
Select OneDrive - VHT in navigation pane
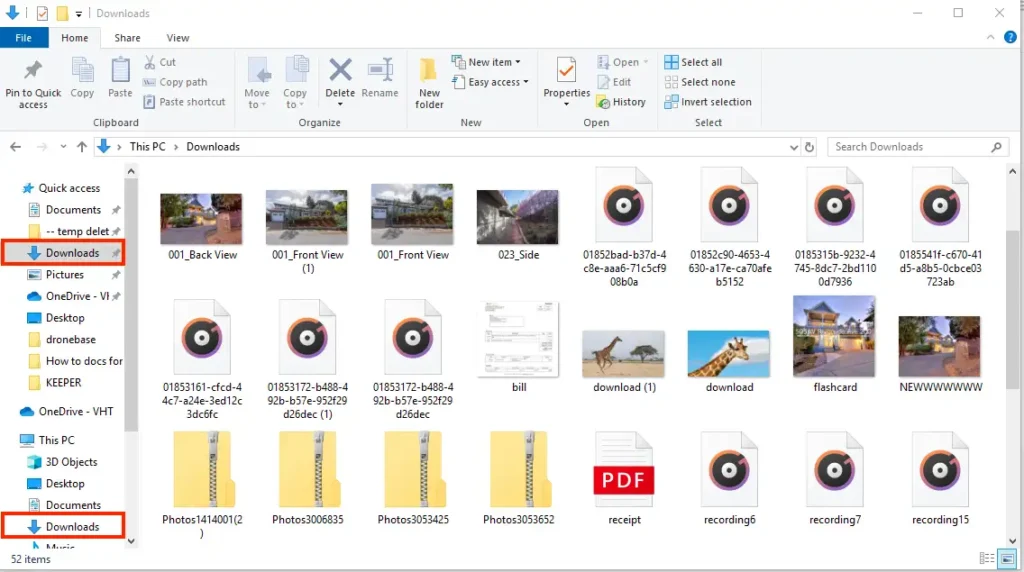(x=66, y=411)
